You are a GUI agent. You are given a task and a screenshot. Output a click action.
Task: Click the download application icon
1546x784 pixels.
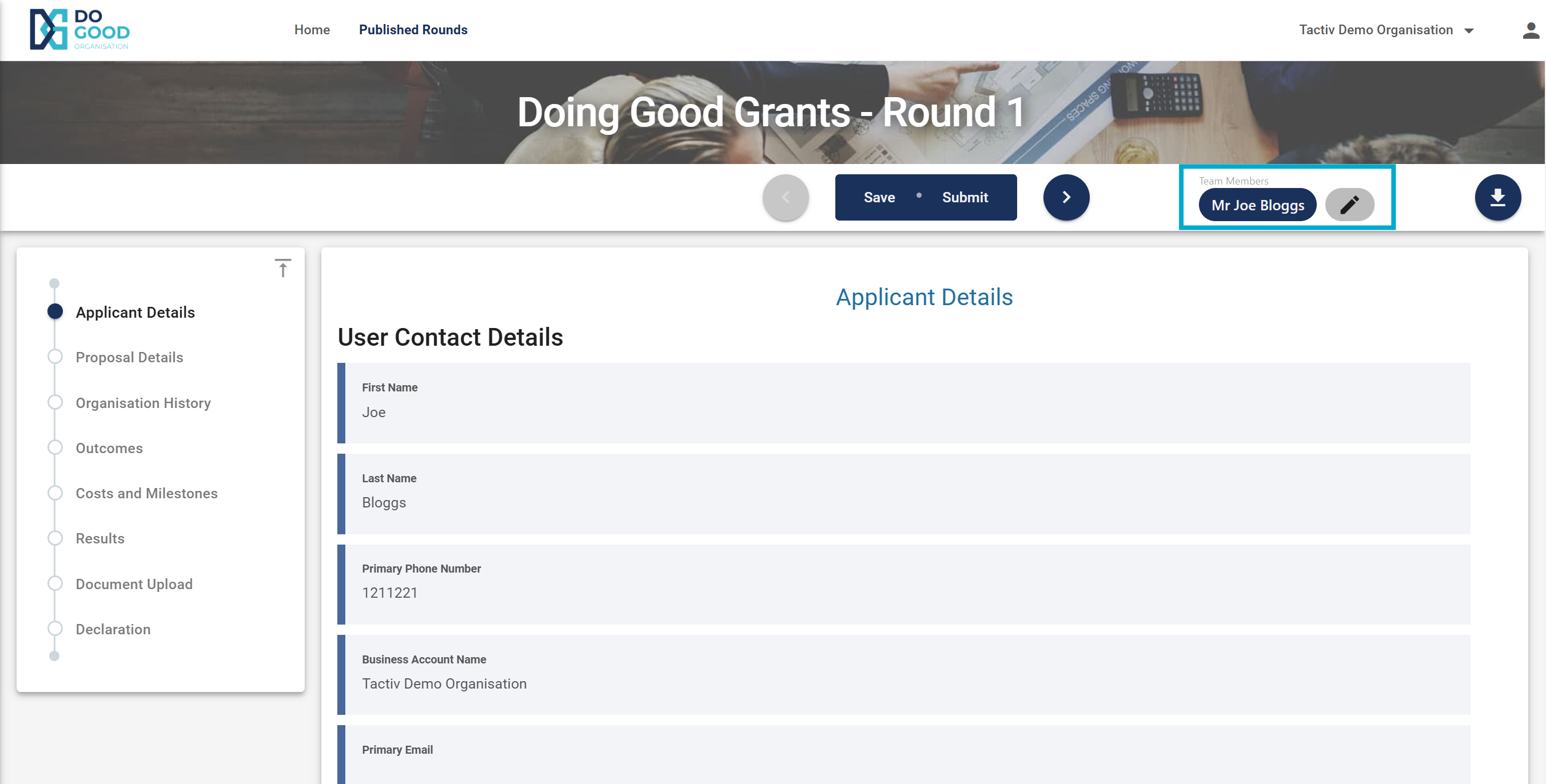tap(1497, 197)
